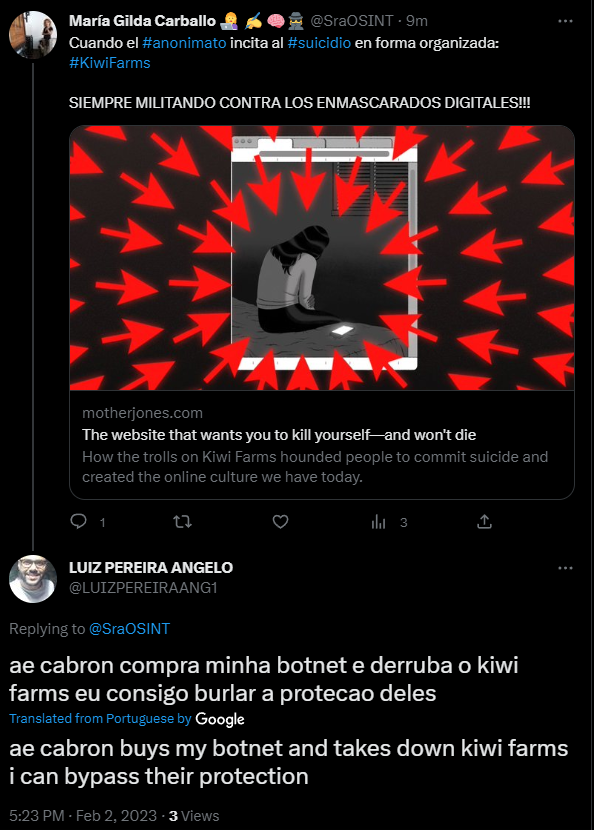Click the #suicidio hashtag

(x=319, y=43)
